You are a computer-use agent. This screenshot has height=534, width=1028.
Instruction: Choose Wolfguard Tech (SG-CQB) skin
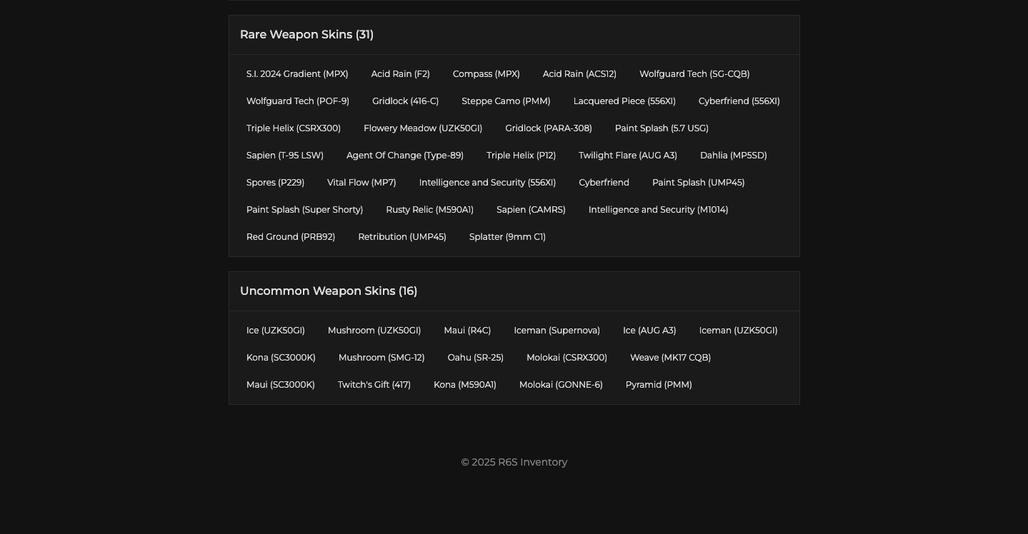(694, 74)
